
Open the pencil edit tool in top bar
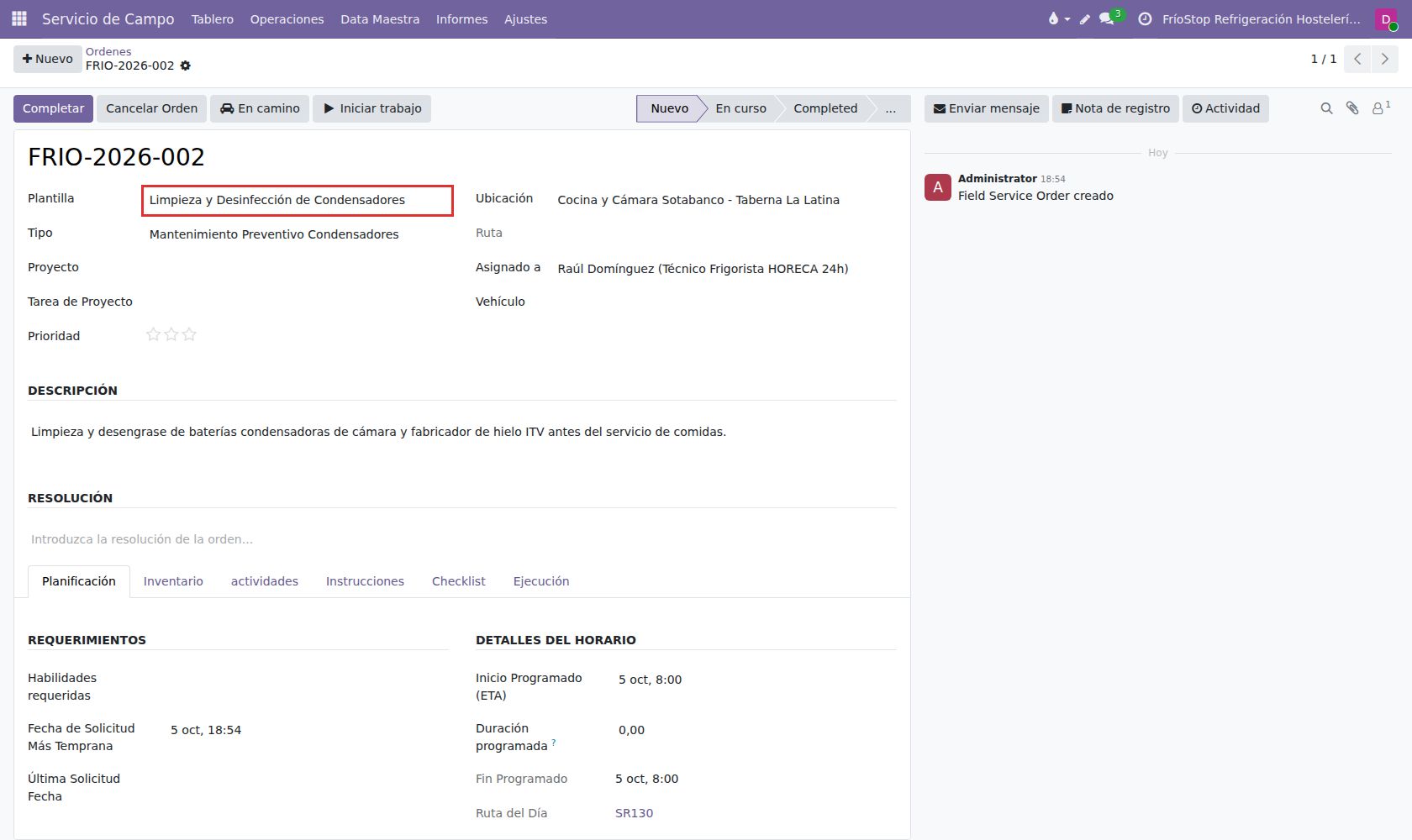click(x=1085, y=18)
